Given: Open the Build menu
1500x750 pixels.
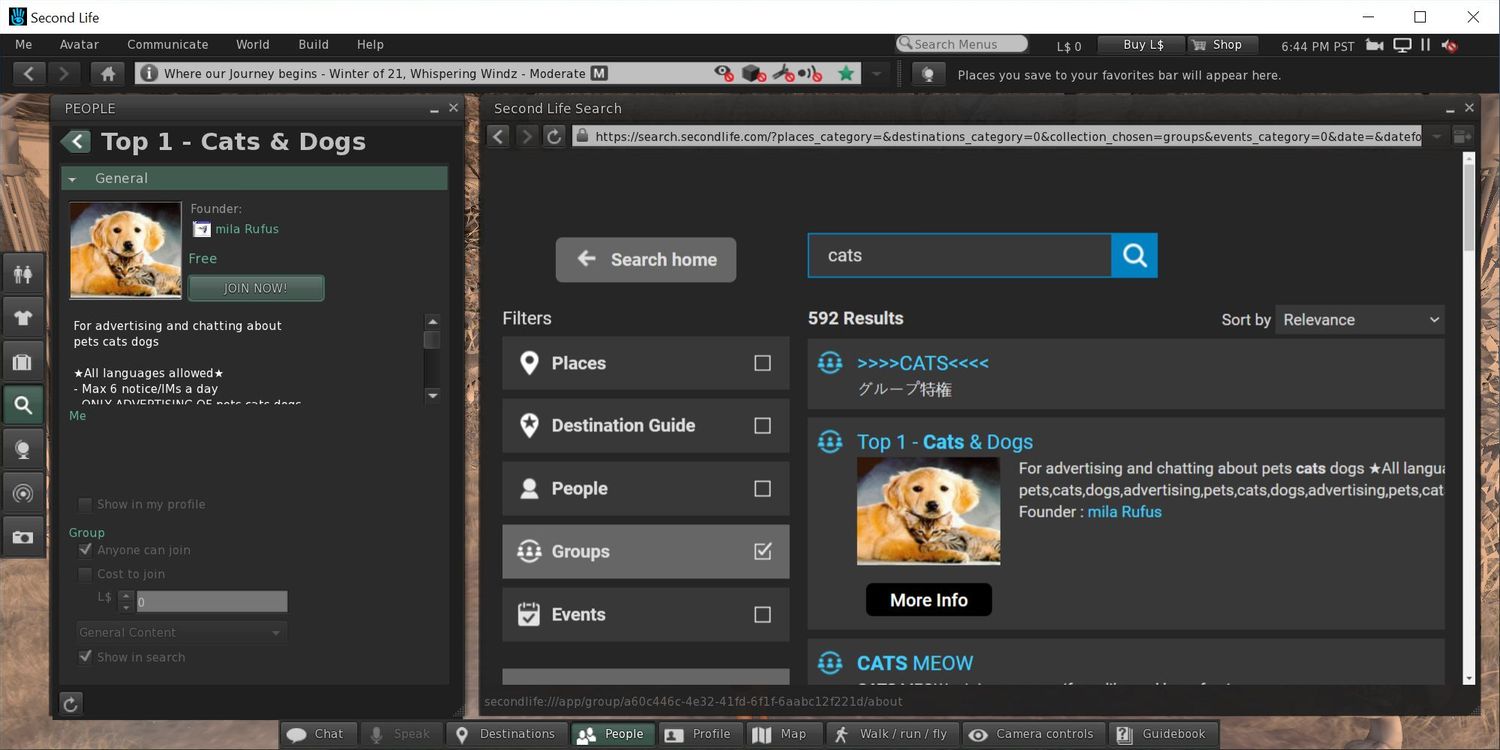Looking at the screenshot, I should click(x=314, y=45).
